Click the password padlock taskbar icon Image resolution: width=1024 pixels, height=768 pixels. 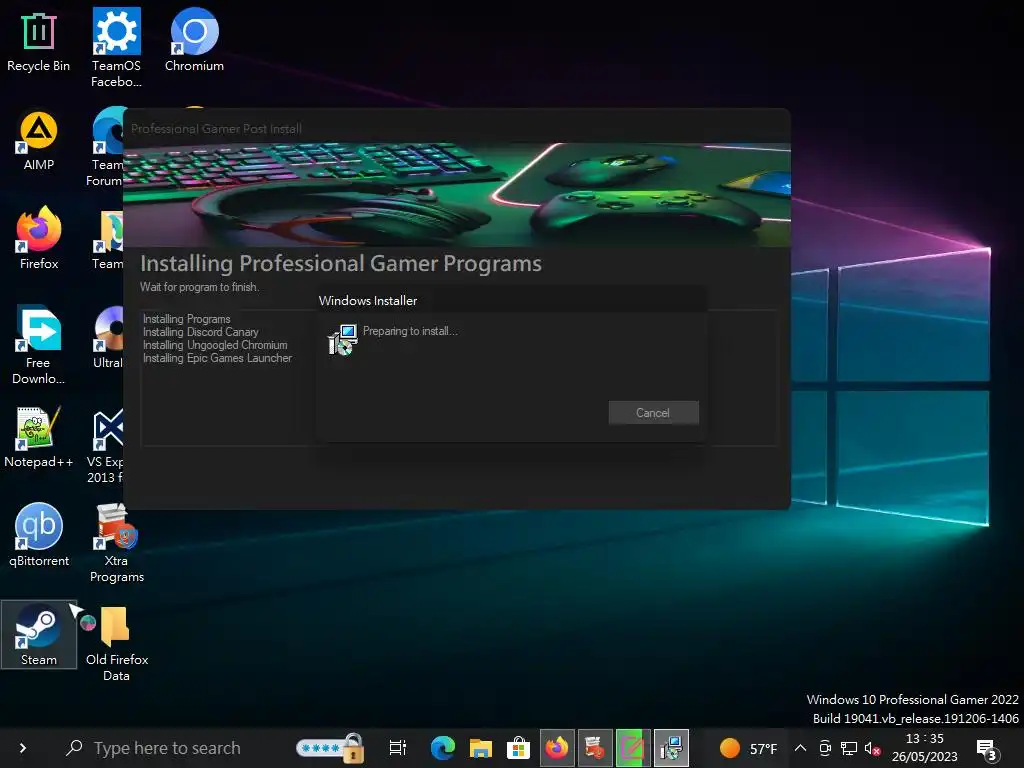330,748
